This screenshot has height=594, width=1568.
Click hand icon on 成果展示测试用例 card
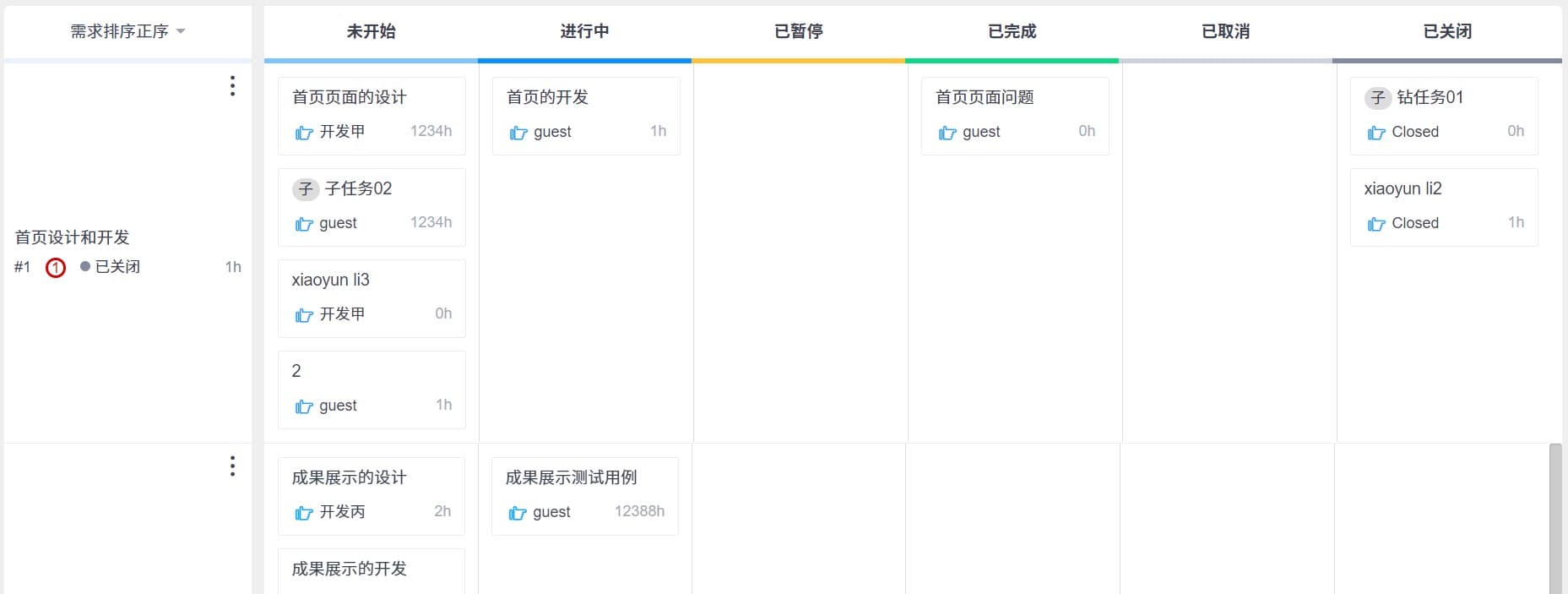[518, 513]
